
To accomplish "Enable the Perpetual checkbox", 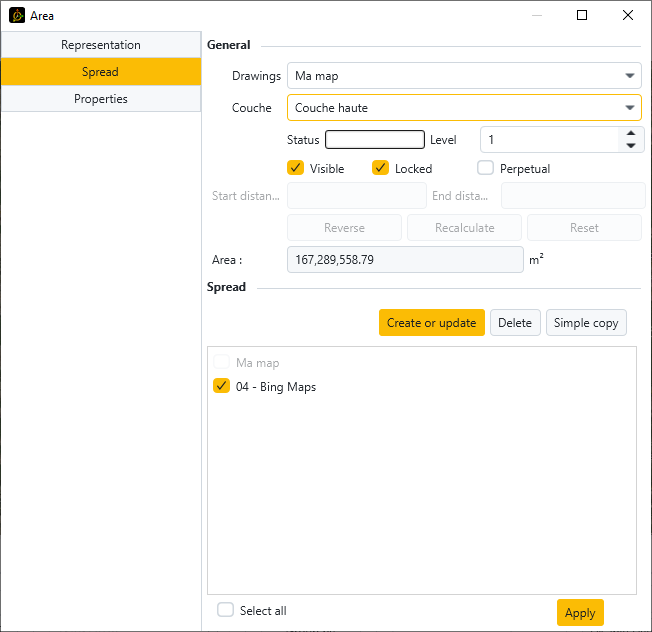I will [485, 168].
